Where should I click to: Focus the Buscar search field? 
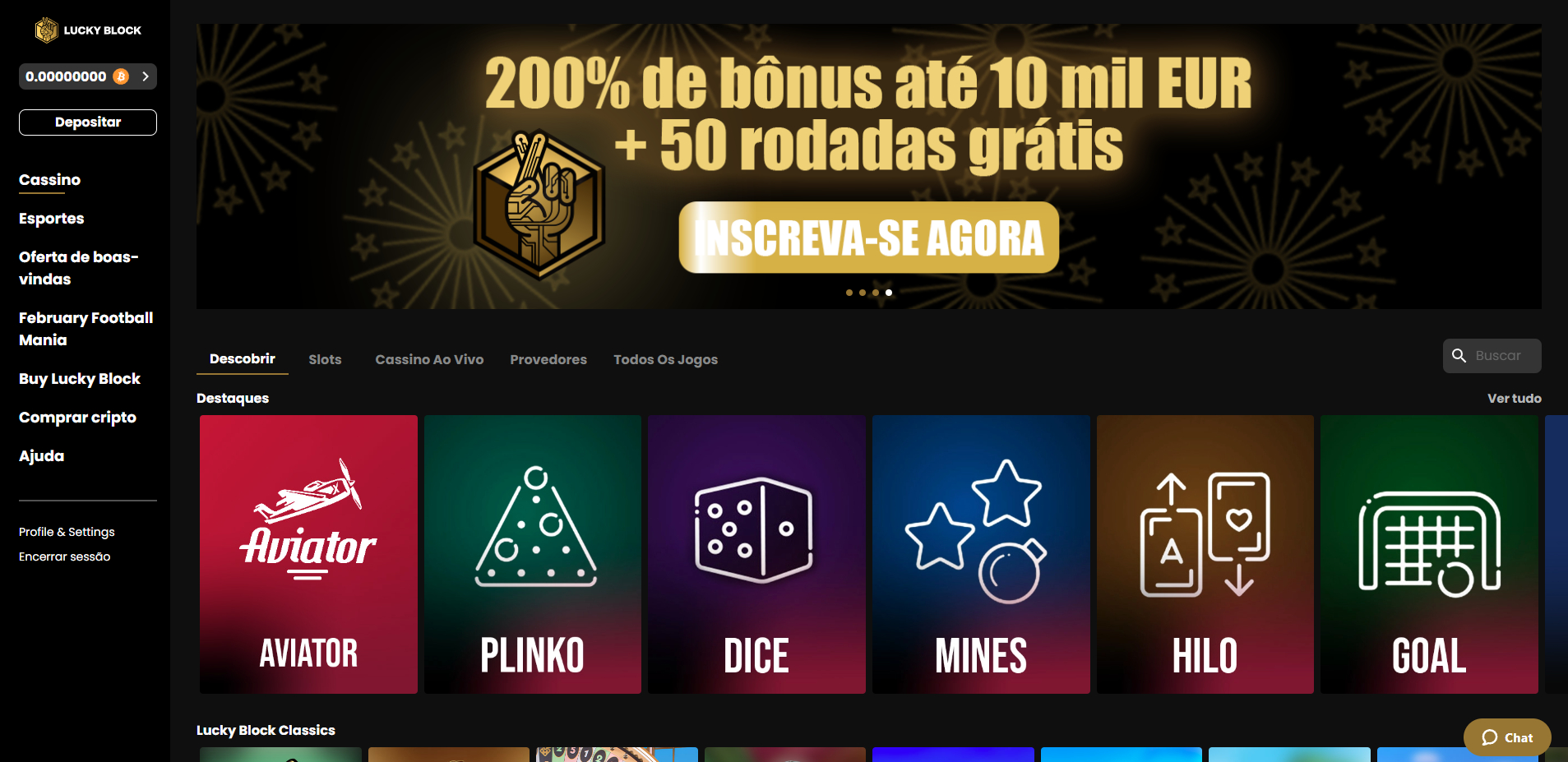pyautogui.click(x=1492, y=355)
